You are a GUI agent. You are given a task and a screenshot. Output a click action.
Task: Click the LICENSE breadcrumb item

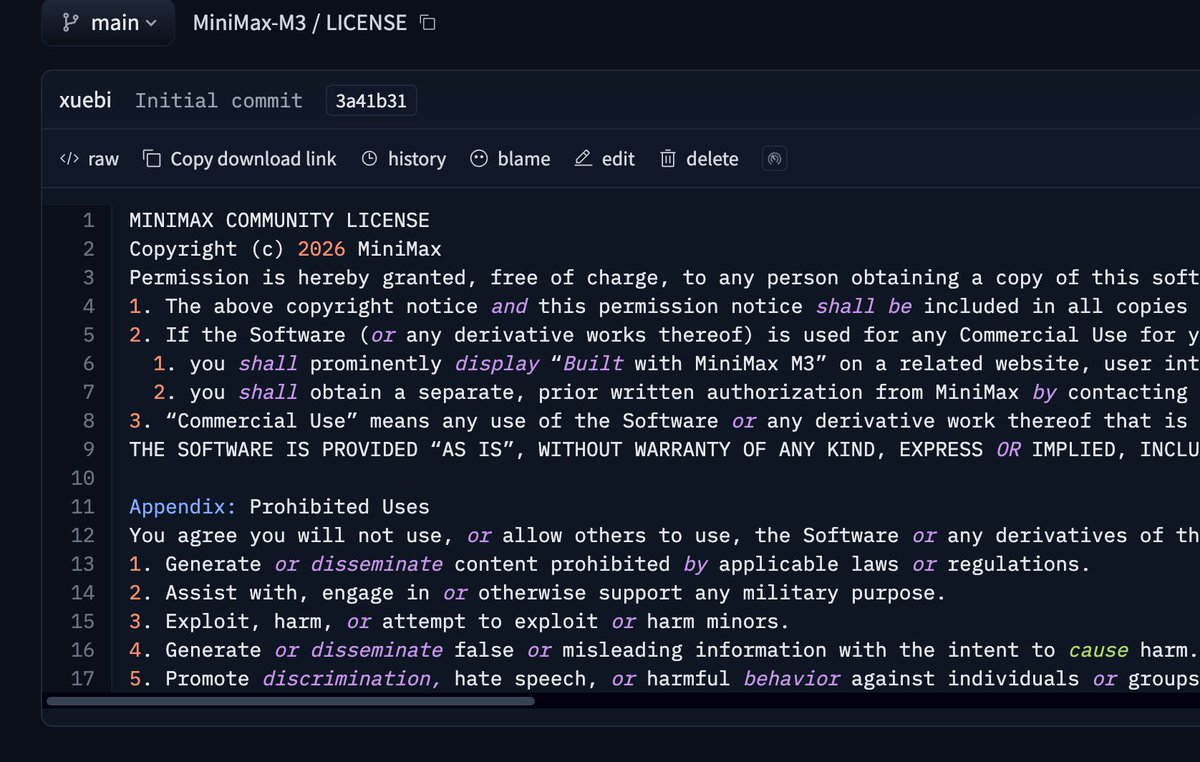tap(366, 22)
